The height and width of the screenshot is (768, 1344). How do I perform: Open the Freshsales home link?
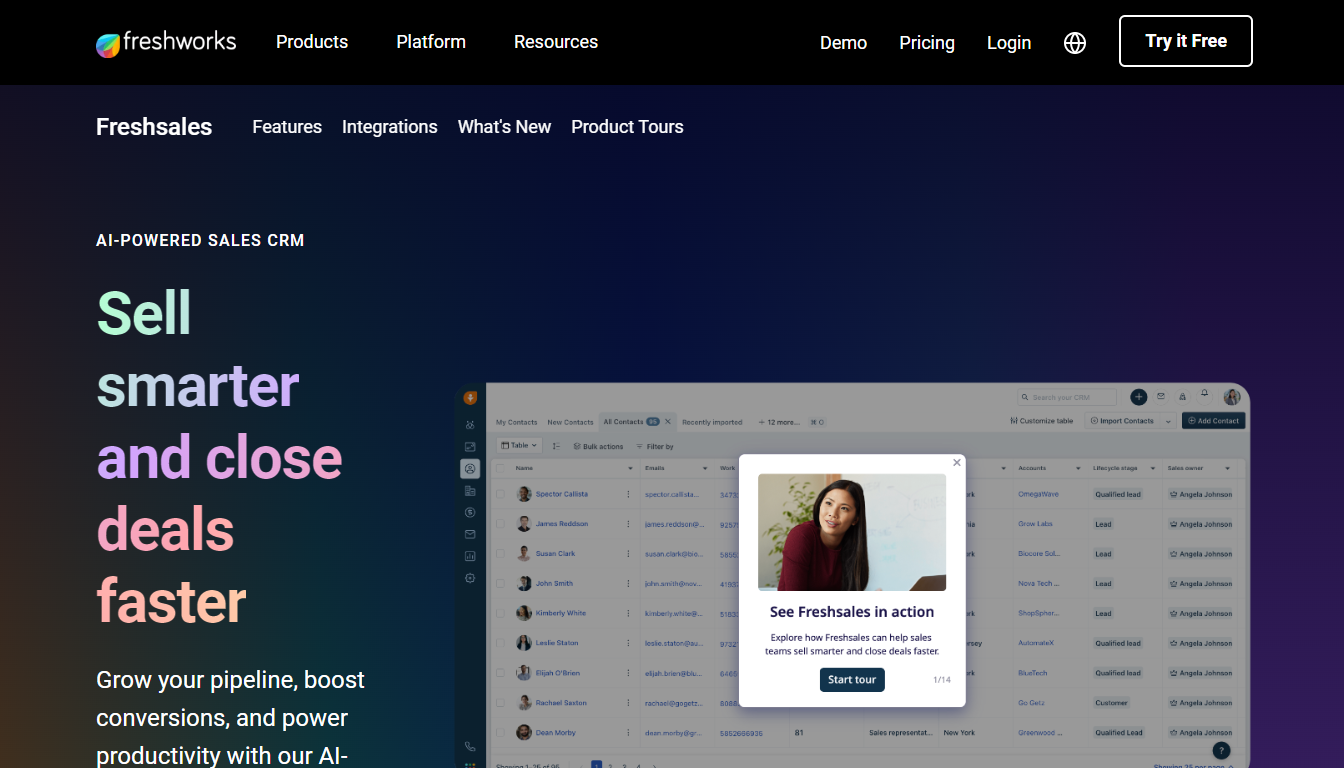coord(154,127)
